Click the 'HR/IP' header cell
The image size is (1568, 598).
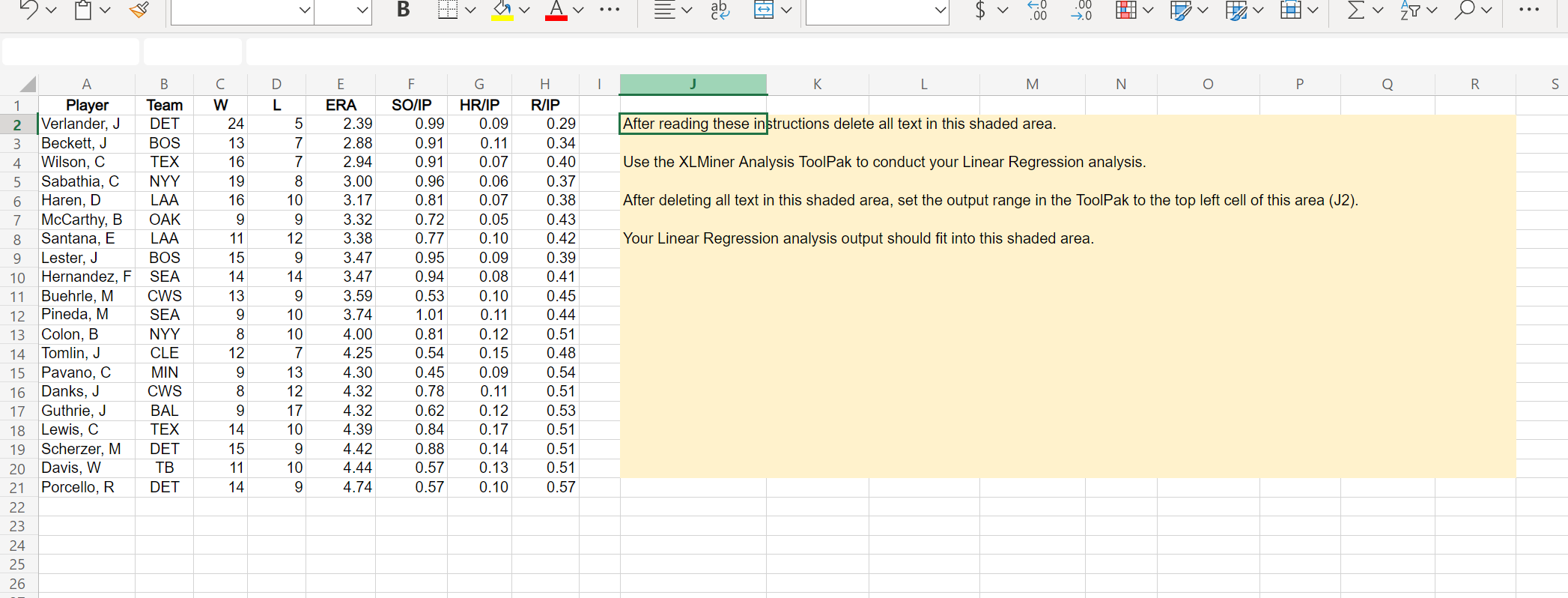point(479,105)
